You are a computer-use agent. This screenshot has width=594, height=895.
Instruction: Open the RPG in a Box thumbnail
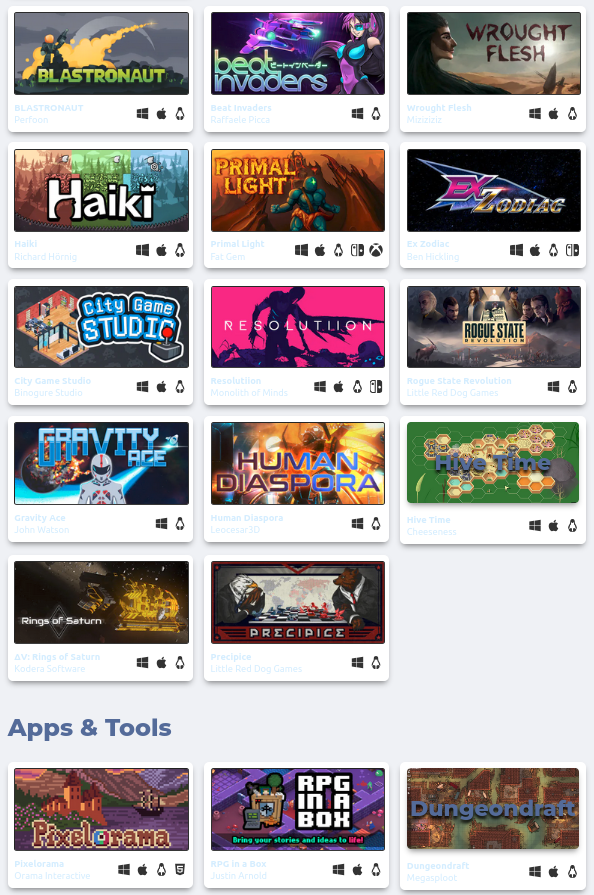(298, 809)
